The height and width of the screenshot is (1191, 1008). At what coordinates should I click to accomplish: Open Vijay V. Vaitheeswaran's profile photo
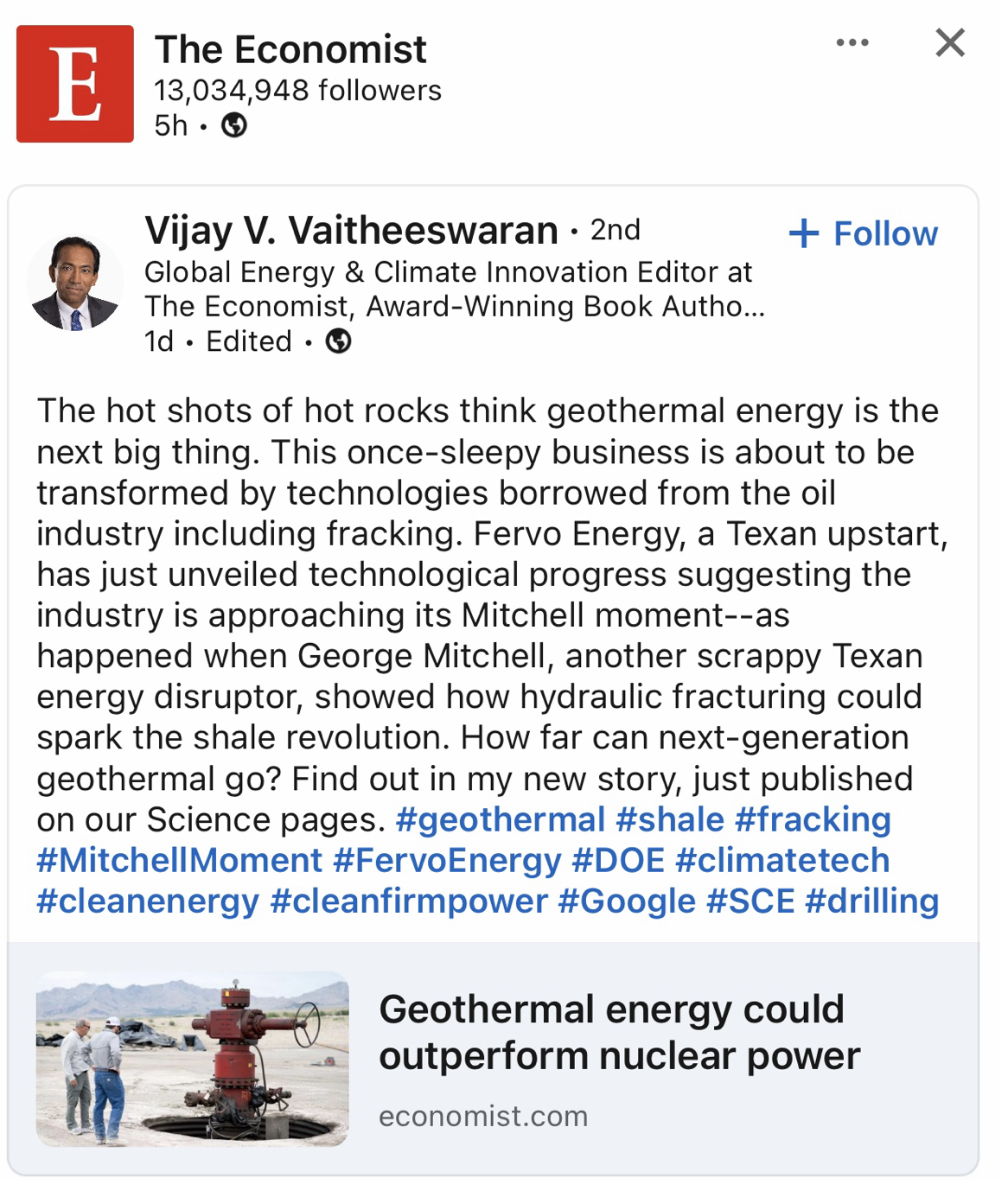tap(75, 283)
